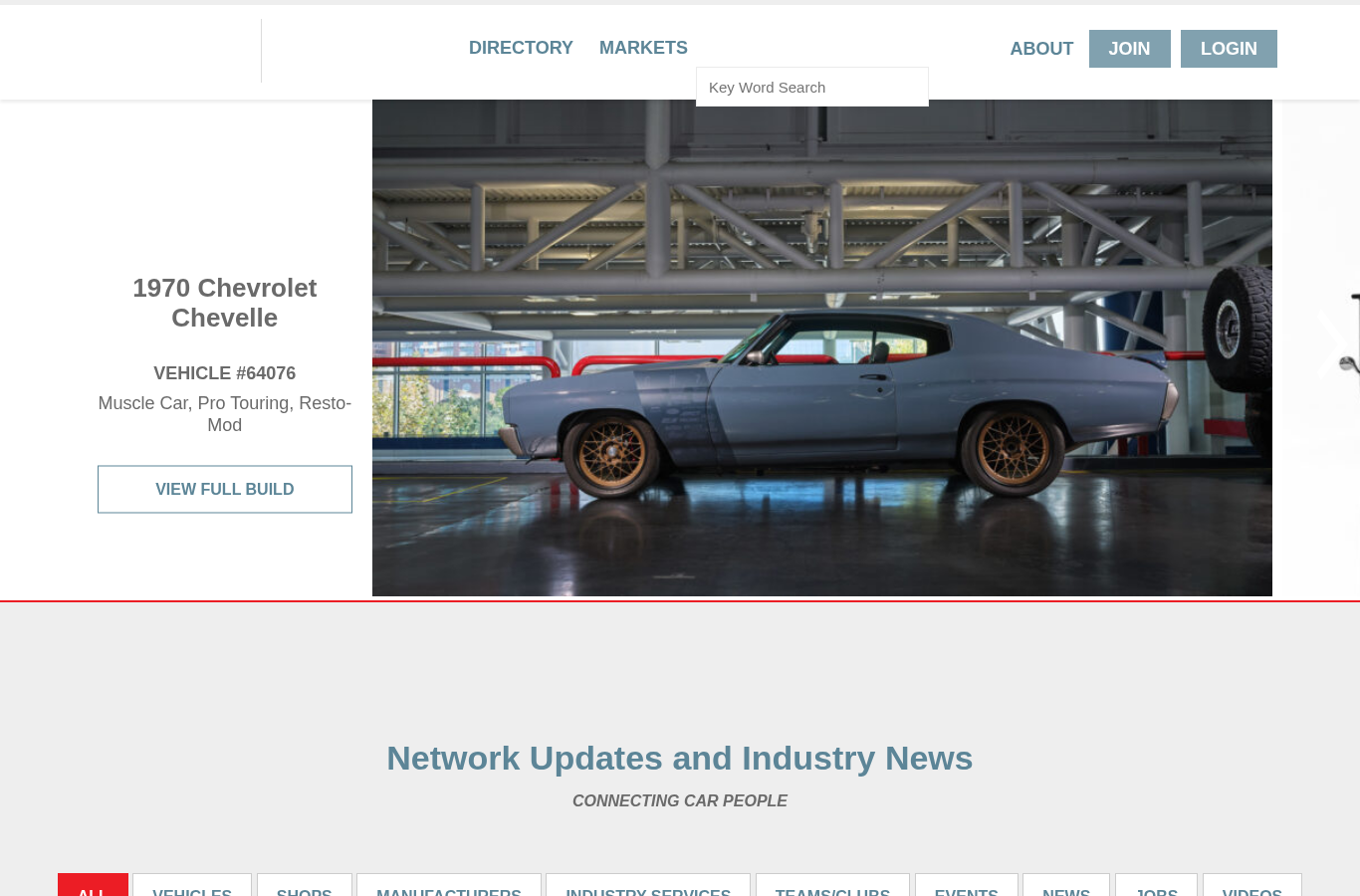Open the 1970 Chevrolet Chevelle title
Viewport: 1360px width, 896px height.
225,303
